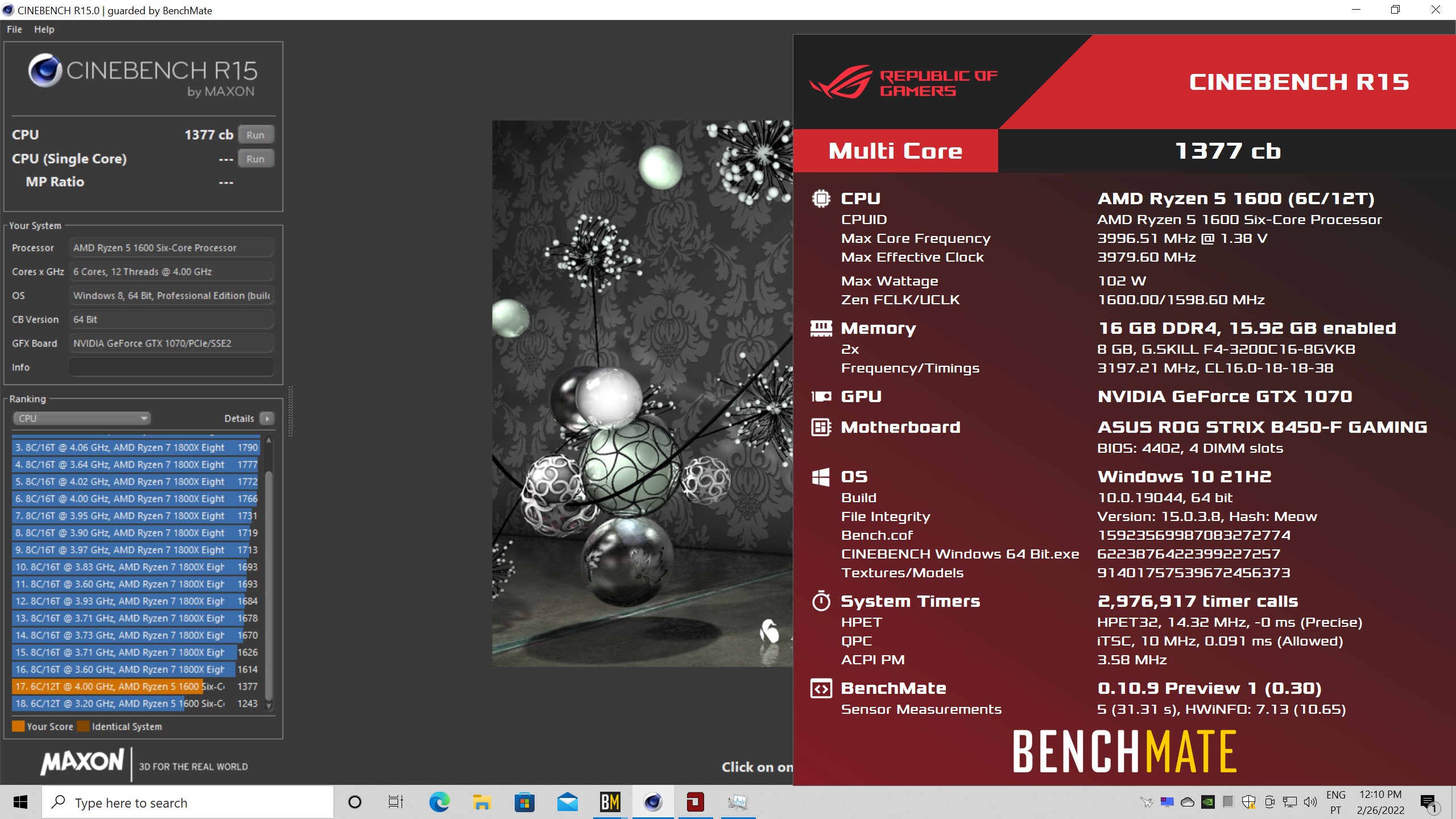Screen dimensions: 1456x819
Task: Click the Motherboard icon
Action: point(821,427)
